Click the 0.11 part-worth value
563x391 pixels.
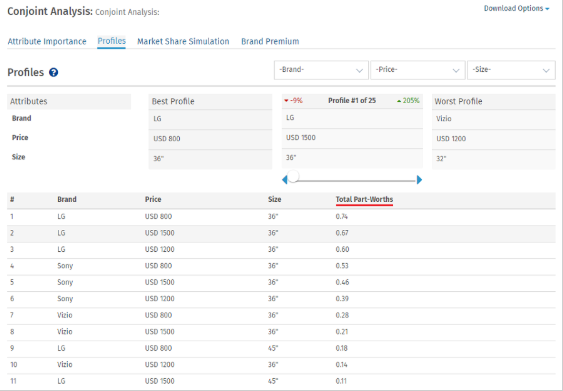pyautogui.click(x=341, y=381)
